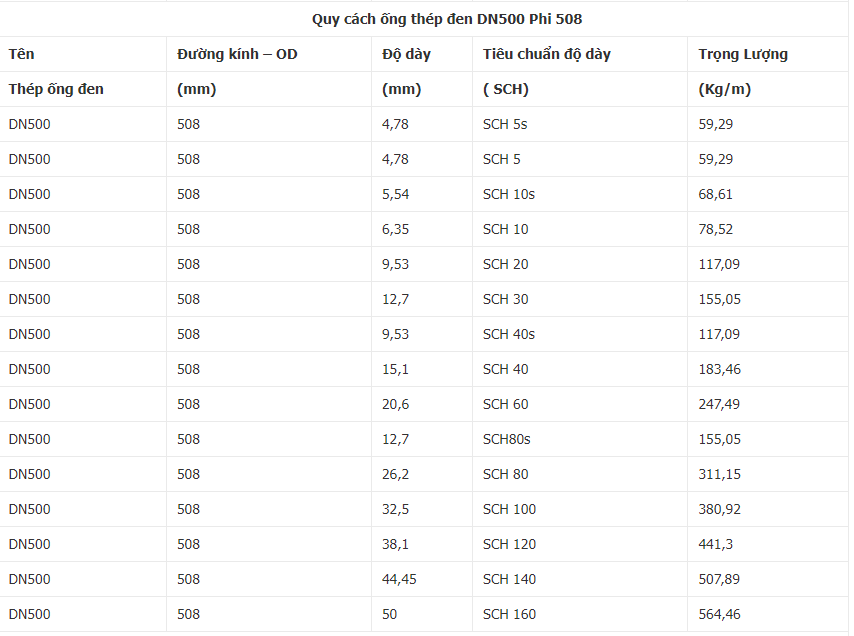The image size is (854, 636).
Task: Click the 'SCH 60' cell
Action: click(x=506, y=404)
